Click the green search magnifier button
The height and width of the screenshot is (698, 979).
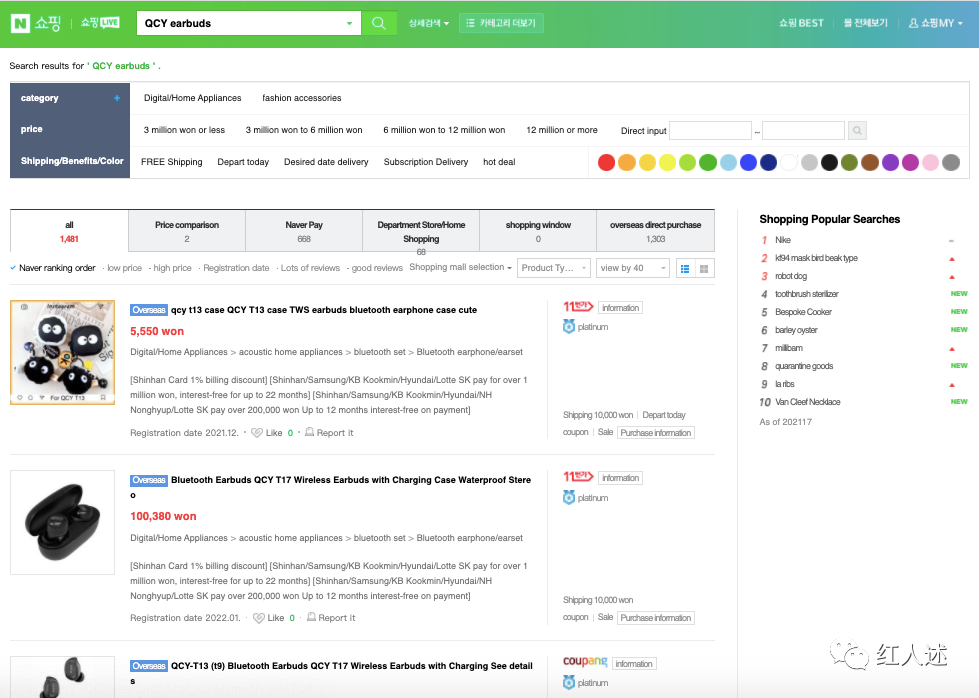(378, 23)
